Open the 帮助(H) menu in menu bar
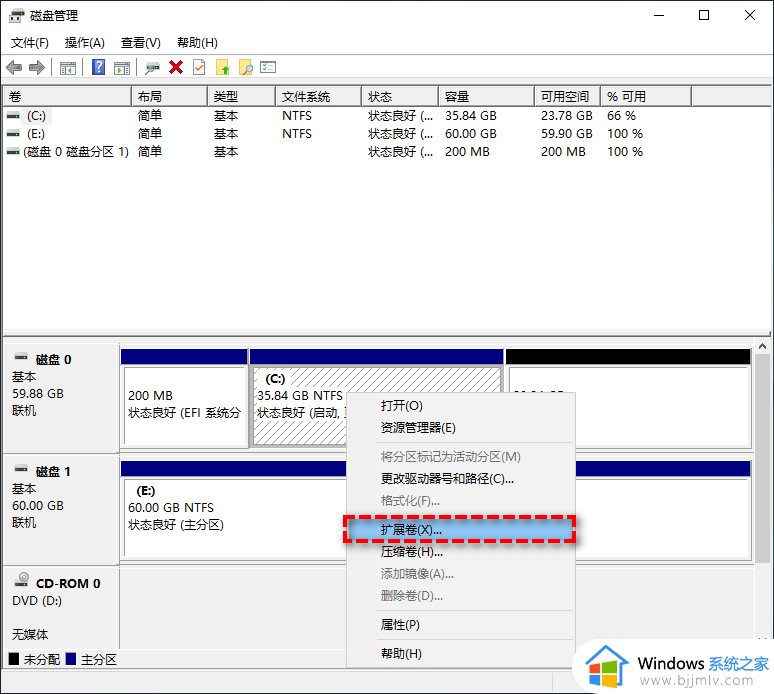Image resolution: width=774 pixels, height=694 pixels. click(197, 43)
